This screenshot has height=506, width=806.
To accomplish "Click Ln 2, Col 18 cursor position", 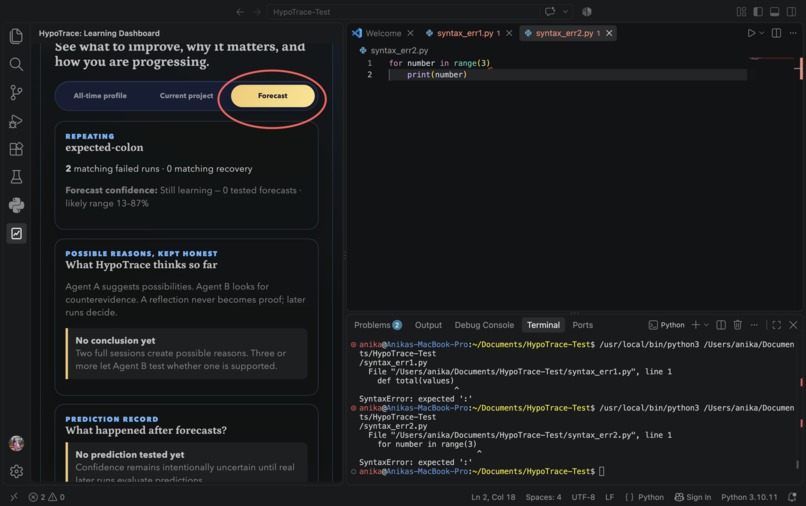I will [x=493, y=497].
